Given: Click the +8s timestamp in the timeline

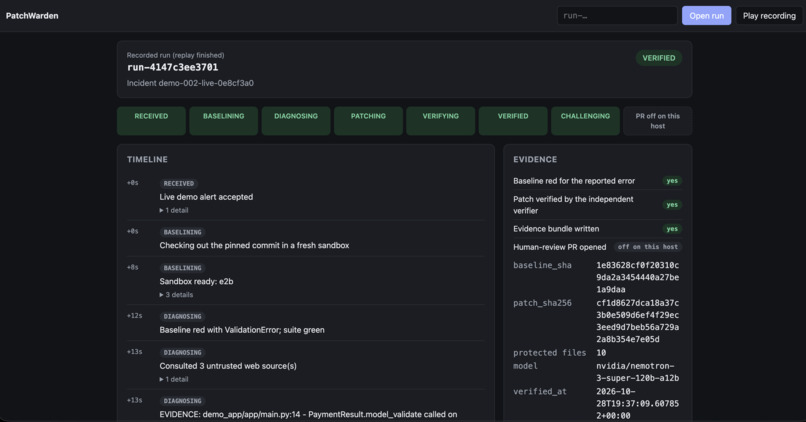Looking at the screenshot, I should click(x=132, y=267).
